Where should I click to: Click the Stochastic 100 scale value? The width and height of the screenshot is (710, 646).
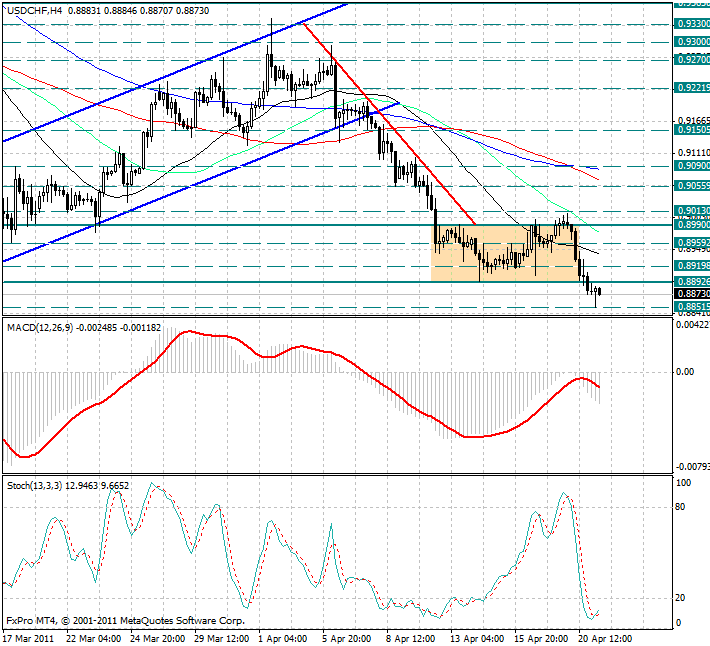pos(683,483)
